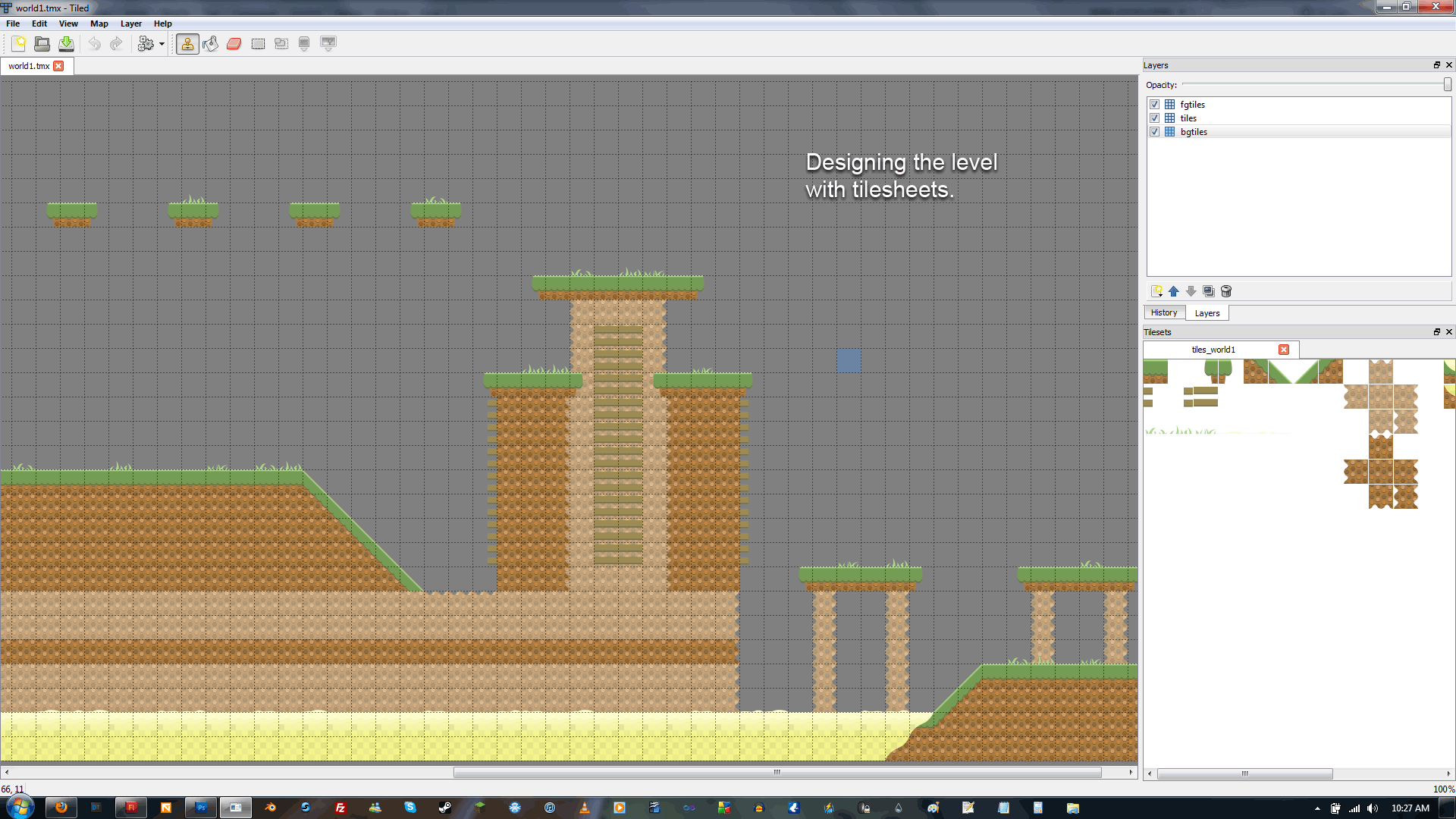Image resolution: width=1456 pixels, height=819 pixels.
Task: Float the Tilesets panel
Action: point(1436,332)
